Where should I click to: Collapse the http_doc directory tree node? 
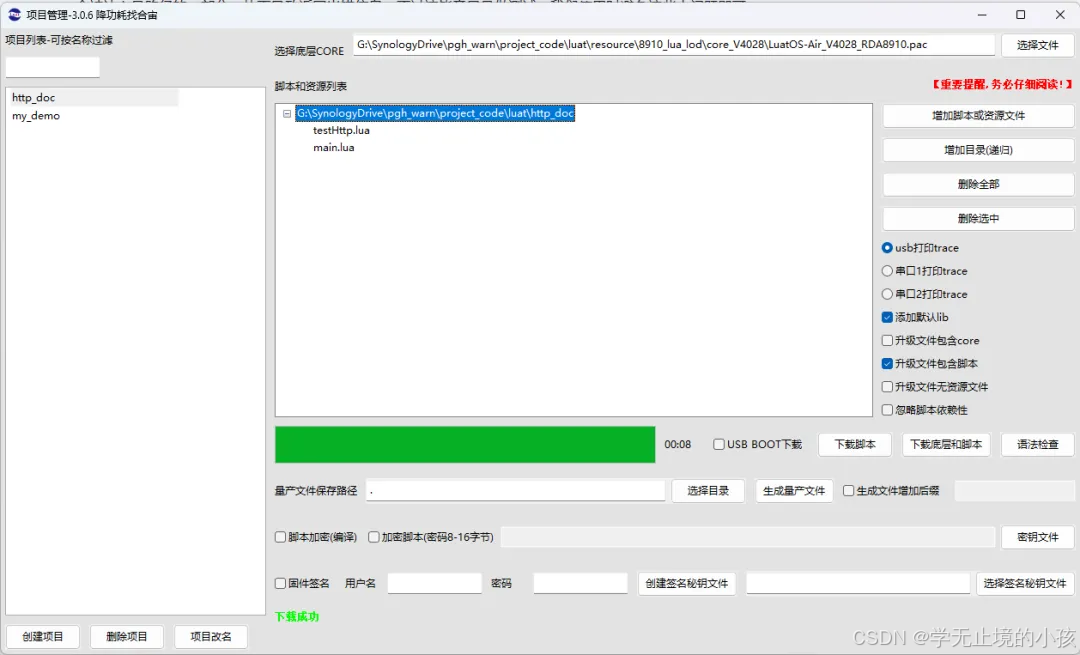[x=287, y=114]
